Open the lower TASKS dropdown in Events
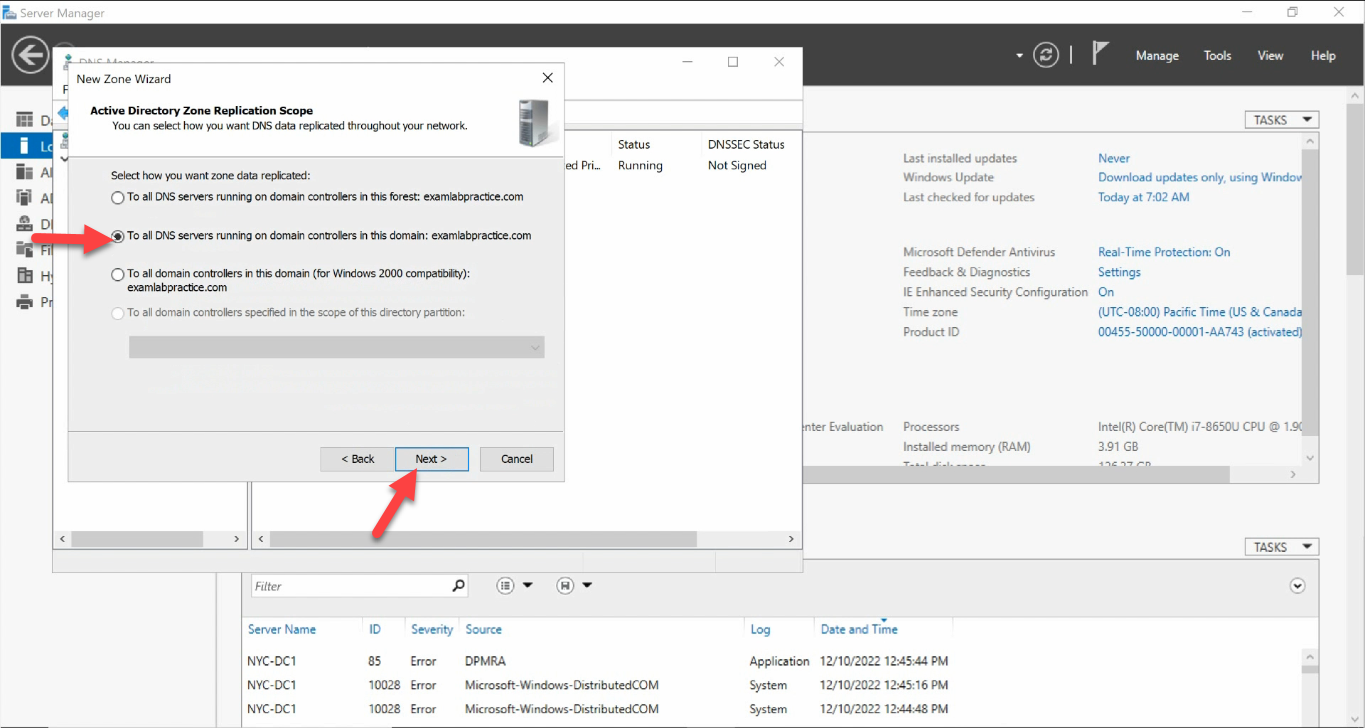1365x728 pixels. [1281, 547]
